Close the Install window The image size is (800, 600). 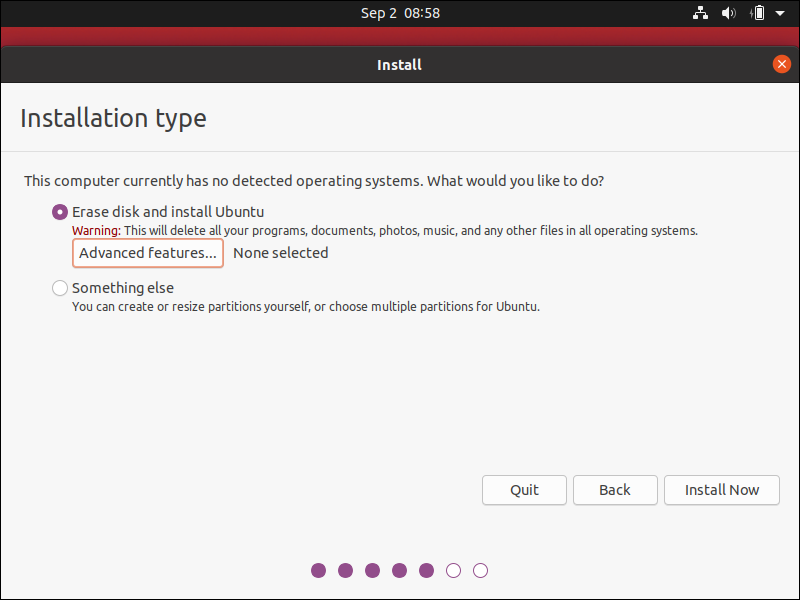pos(781,64)
